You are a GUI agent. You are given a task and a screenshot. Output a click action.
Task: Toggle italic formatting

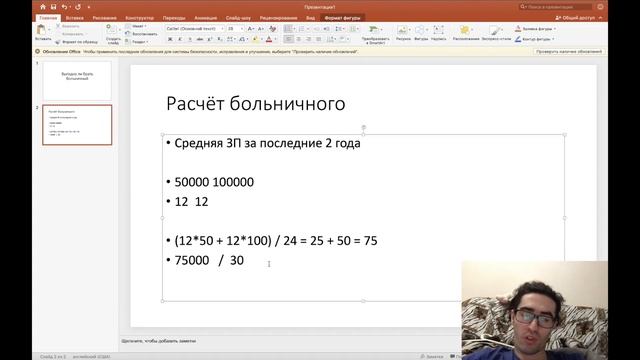click(180, 39)
